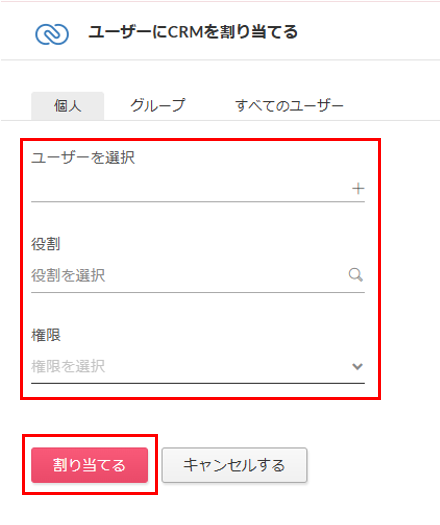Click the ユーザーにCRMを割り当てる heading
This screenshot has width=440, height=525.
coord(193,32)
